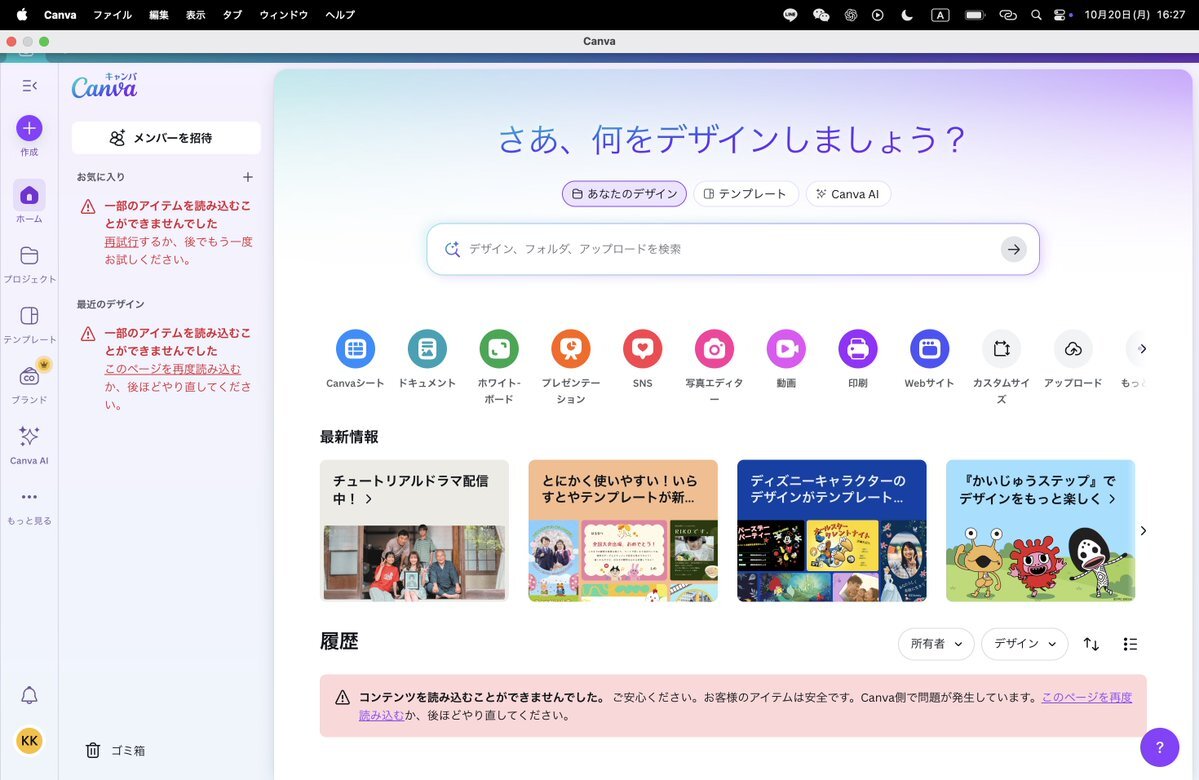The width and height of the screenshot is (1199, 780).
Task: Collapse the sidebar with the menu toggle
Action: [x=29, y=86]
